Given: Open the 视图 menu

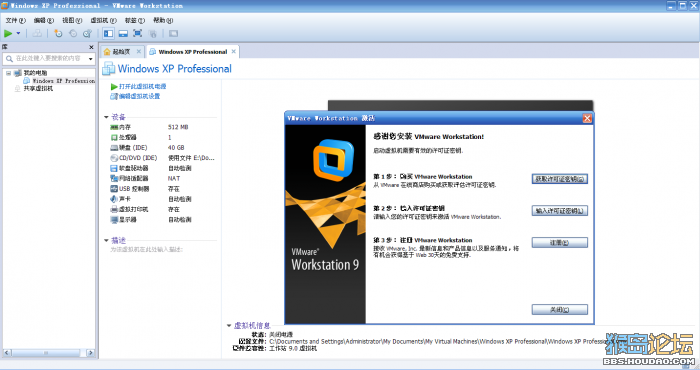Looking at the screenshot, I should [x=72, y=21].
